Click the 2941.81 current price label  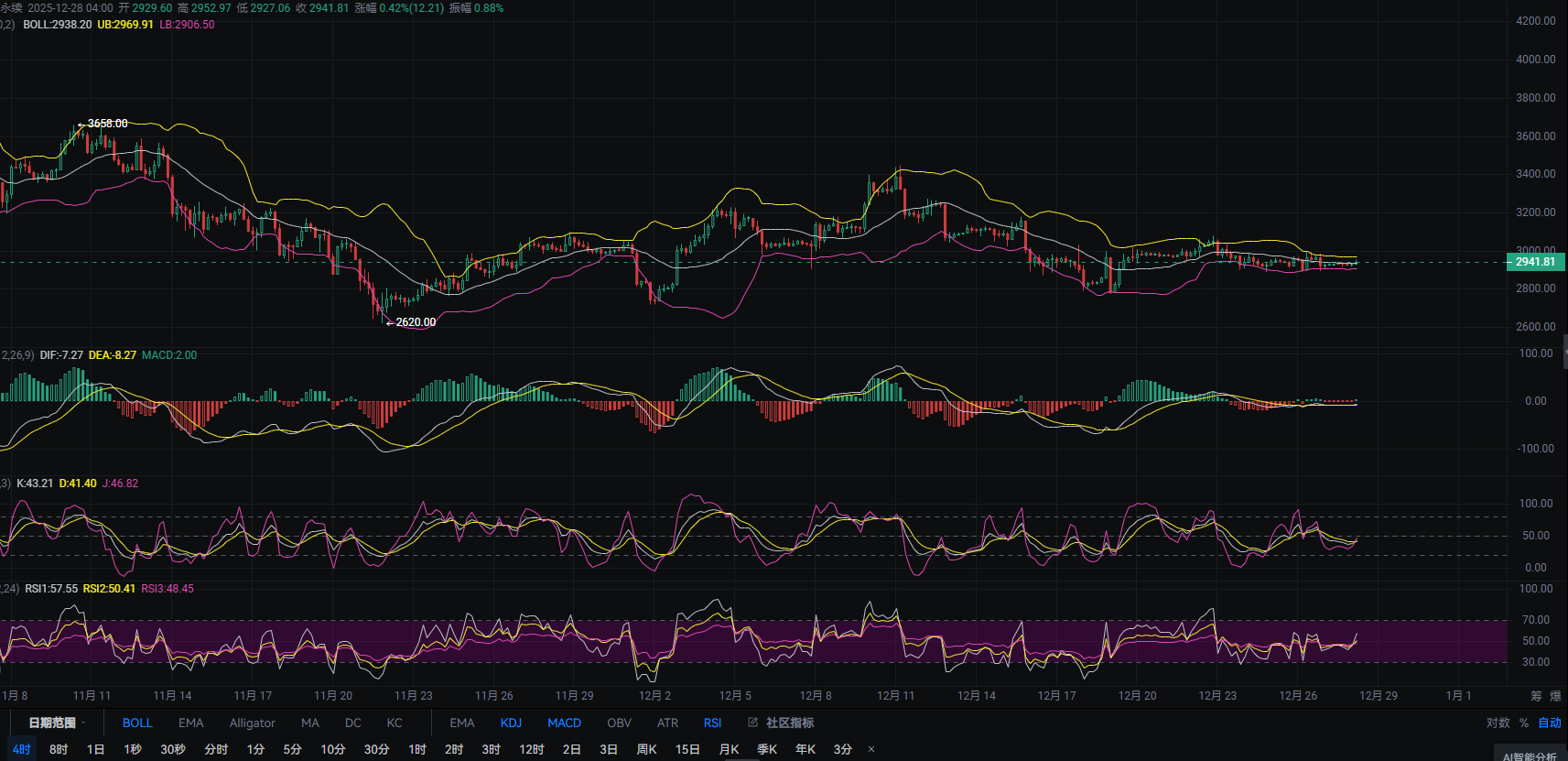pos(1534,262)
